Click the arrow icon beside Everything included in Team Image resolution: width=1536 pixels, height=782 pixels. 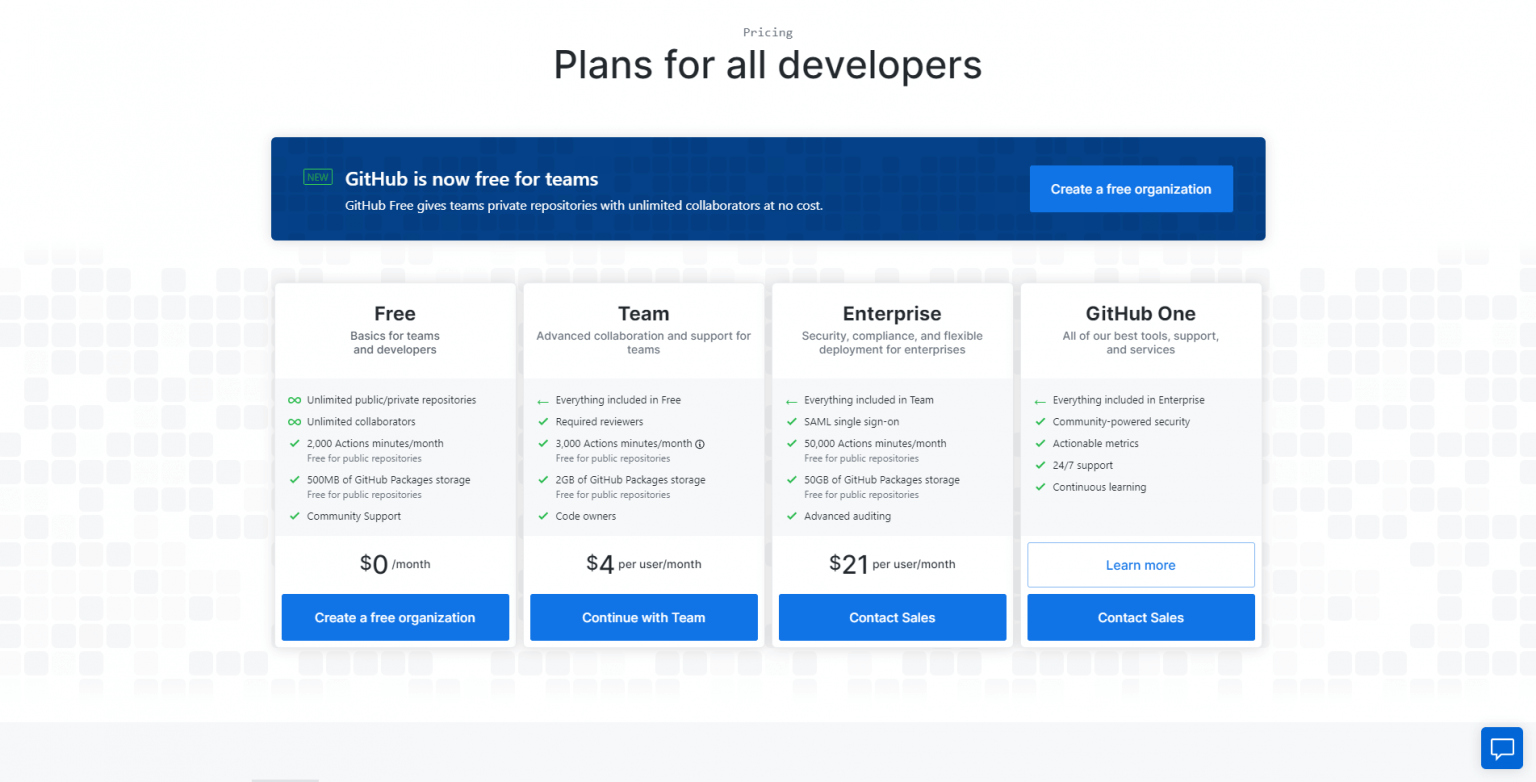point(790,399)
